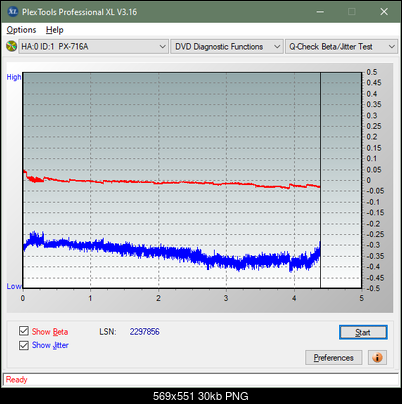Toggle the Show Beta checkbox
Screen dimensions: 402x404
(x=24, y=331)
